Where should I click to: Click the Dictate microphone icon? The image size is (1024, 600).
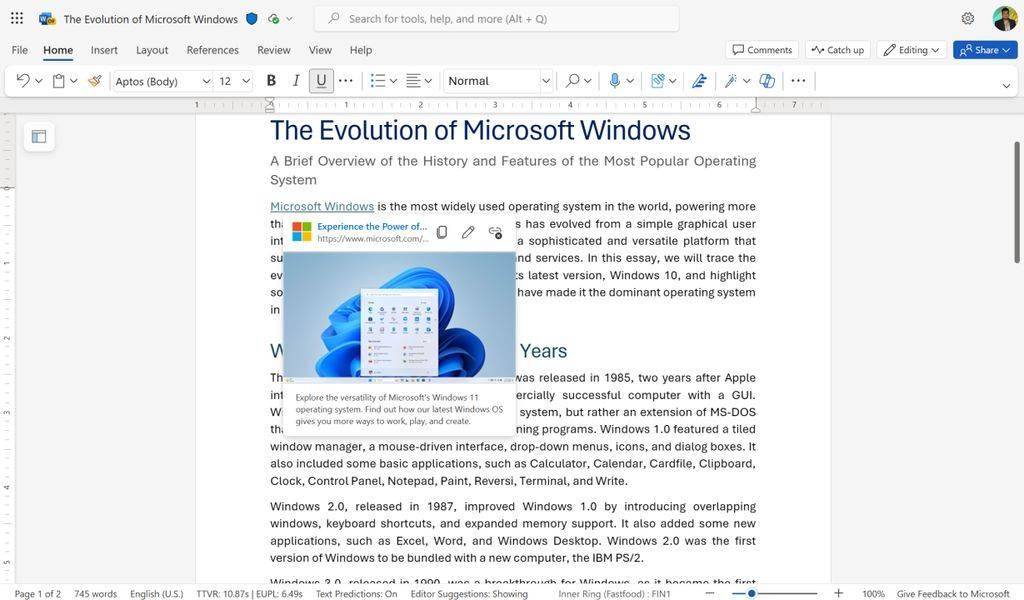pyautogui.click(x=614, y=81)
